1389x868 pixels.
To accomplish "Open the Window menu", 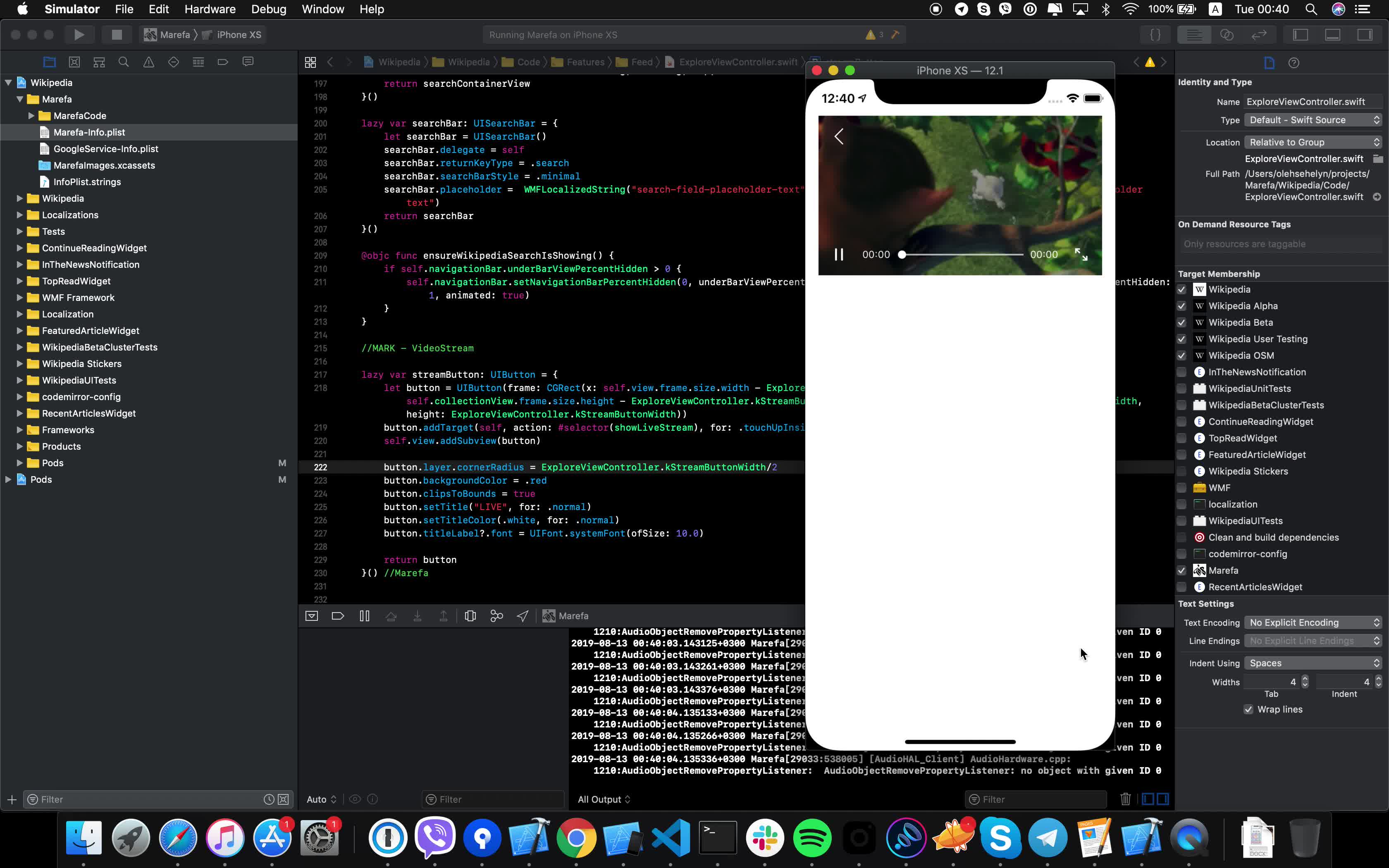I will point(323,9).
